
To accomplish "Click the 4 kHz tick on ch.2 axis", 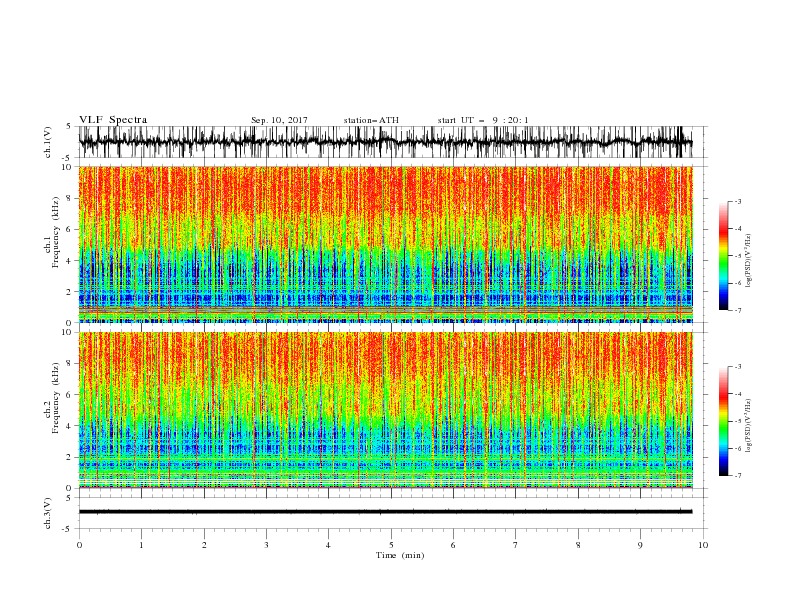I will coord(70,426).
